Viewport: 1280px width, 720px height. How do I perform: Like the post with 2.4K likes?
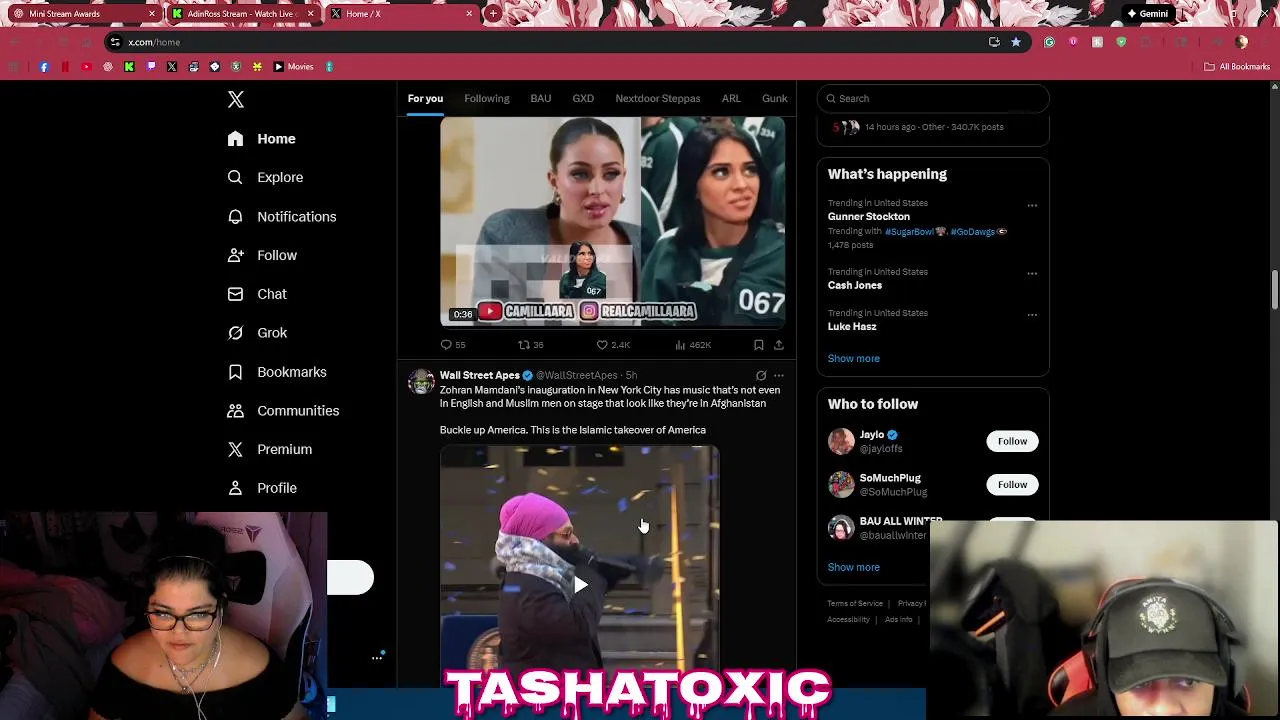click(613, 345)
